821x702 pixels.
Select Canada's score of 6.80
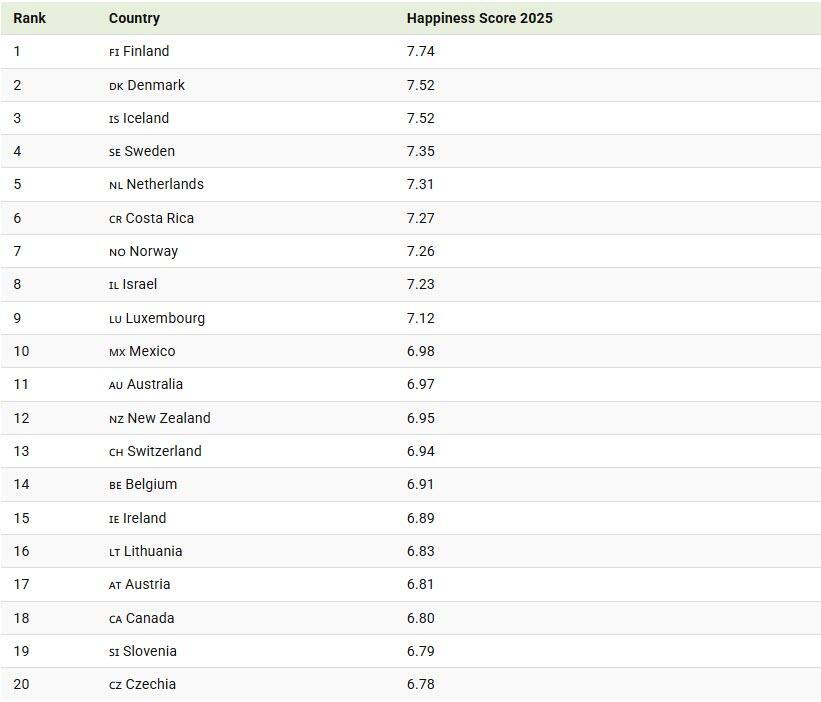421,618
